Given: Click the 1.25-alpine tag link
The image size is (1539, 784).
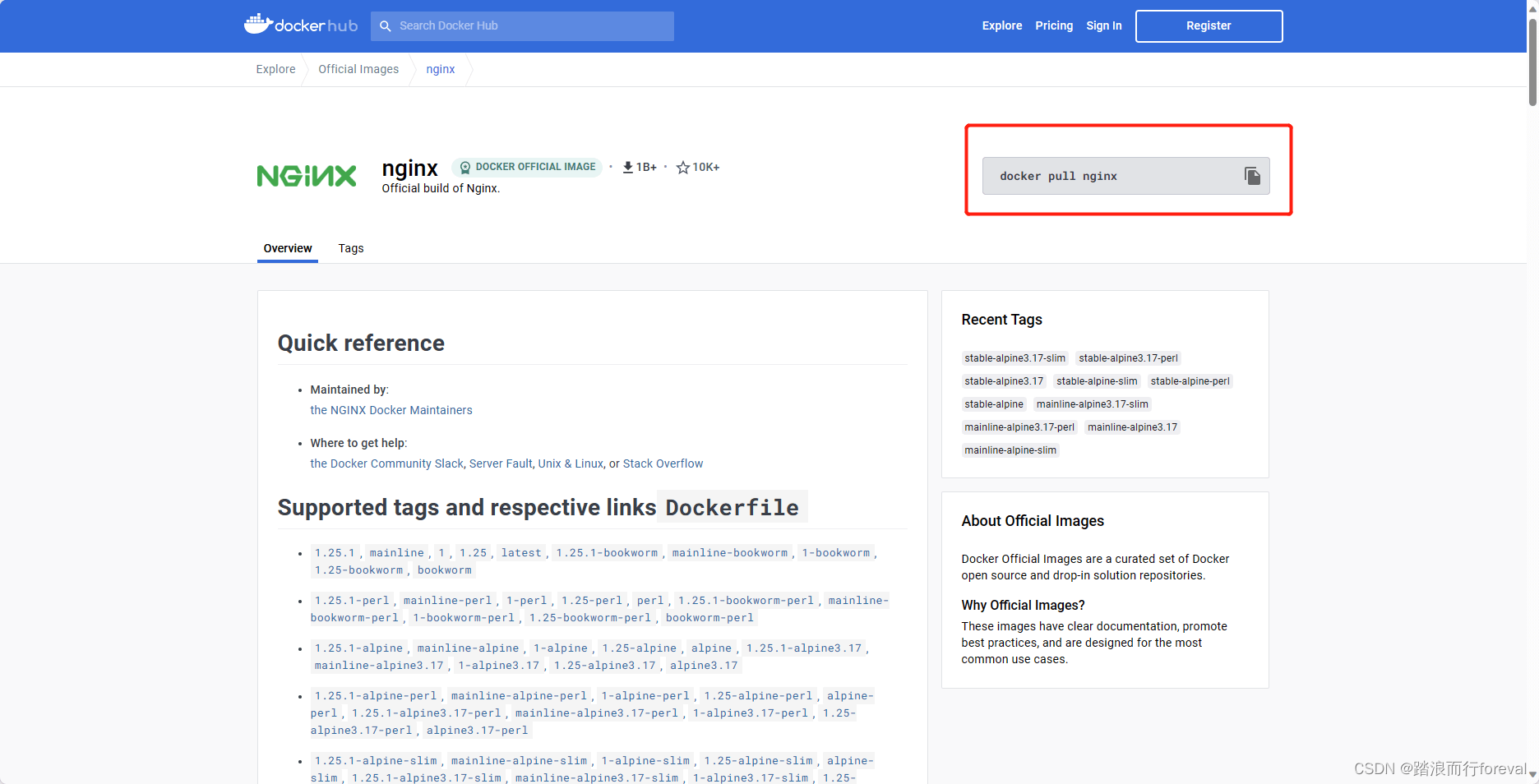Looking at the screenshot, I should click(x=639, y=648).
